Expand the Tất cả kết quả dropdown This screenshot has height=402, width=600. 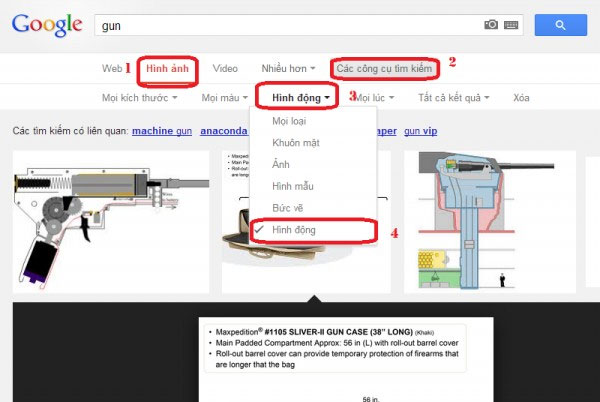[x=455, y=98]
